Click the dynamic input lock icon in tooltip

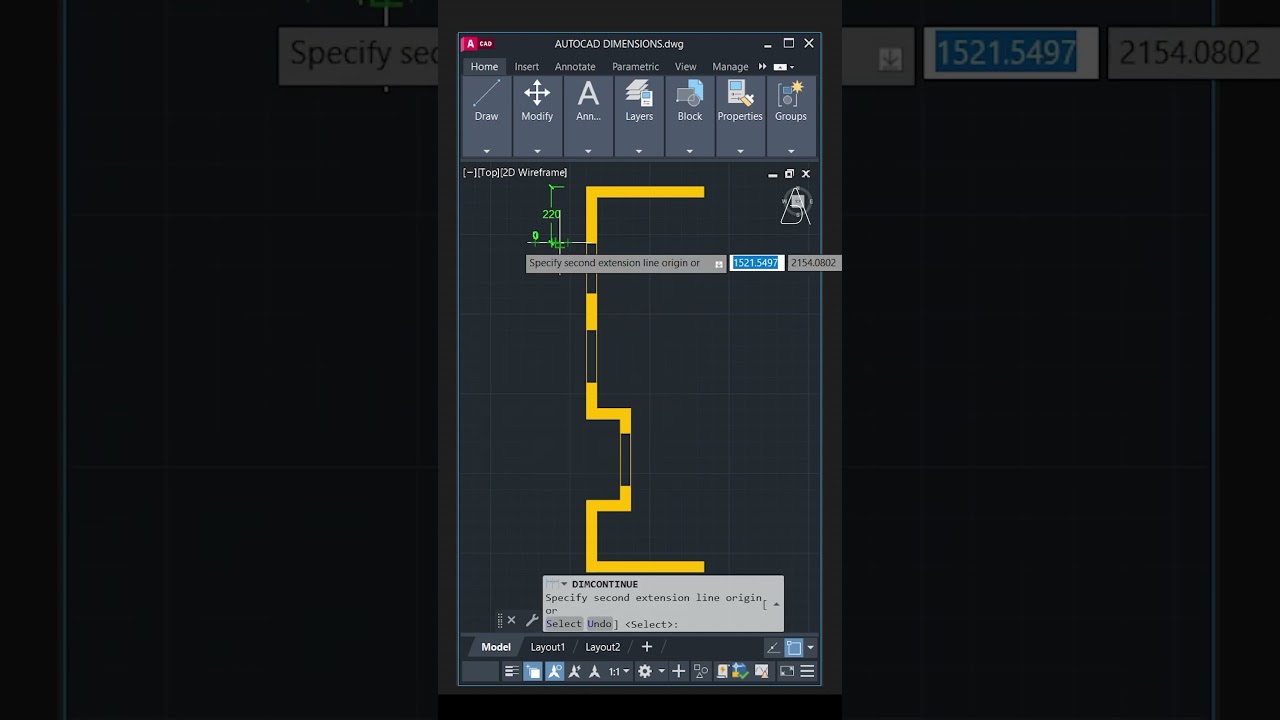pos(718,264)
